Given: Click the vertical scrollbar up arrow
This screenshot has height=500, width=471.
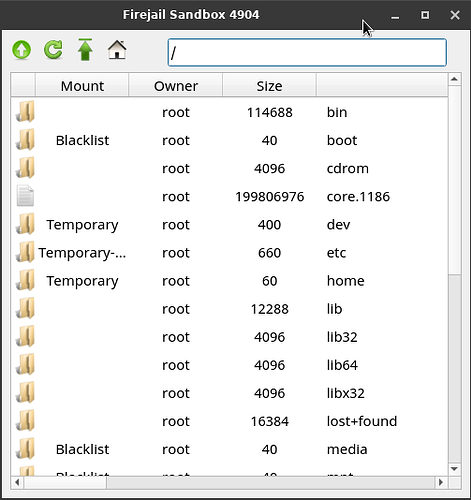Looking at the screenshot, I should pos(455,79).
